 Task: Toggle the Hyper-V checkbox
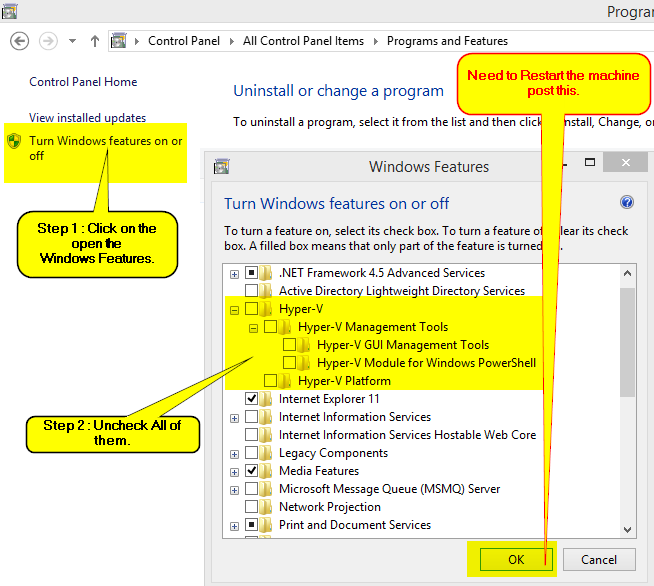tap(251, 309)
